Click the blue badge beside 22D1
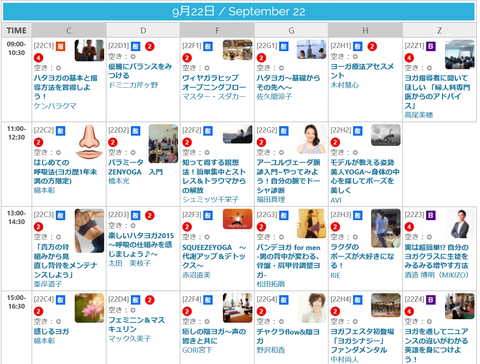This screenshot has height=364, width=480. coord(135,46)
